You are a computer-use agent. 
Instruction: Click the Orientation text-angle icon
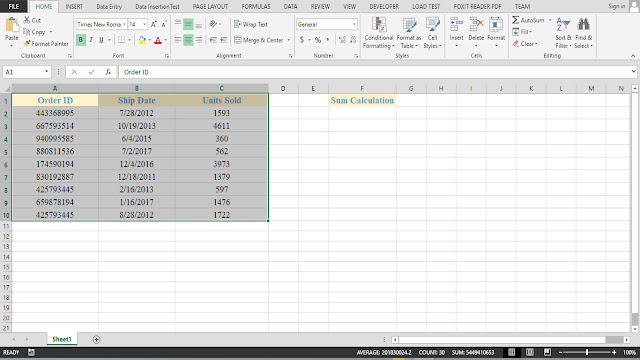(213, 24)
